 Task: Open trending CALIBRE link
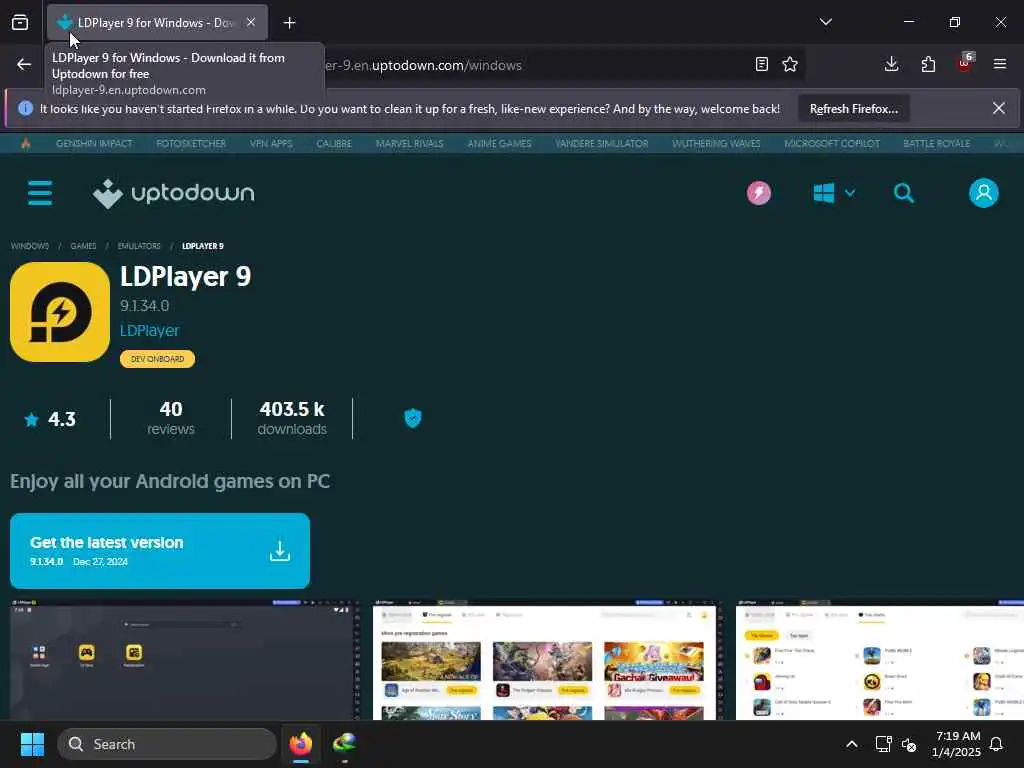[334, 144]
